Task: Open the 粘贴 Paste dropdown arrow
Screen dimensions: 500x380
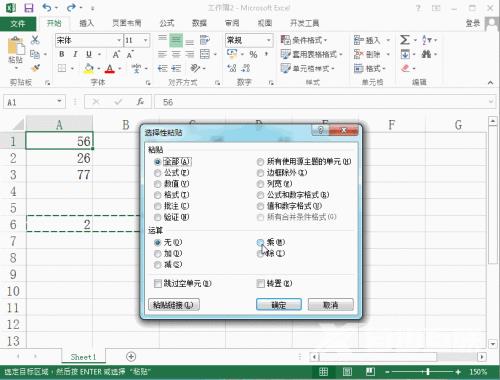Action: click(x=16, y=68)
